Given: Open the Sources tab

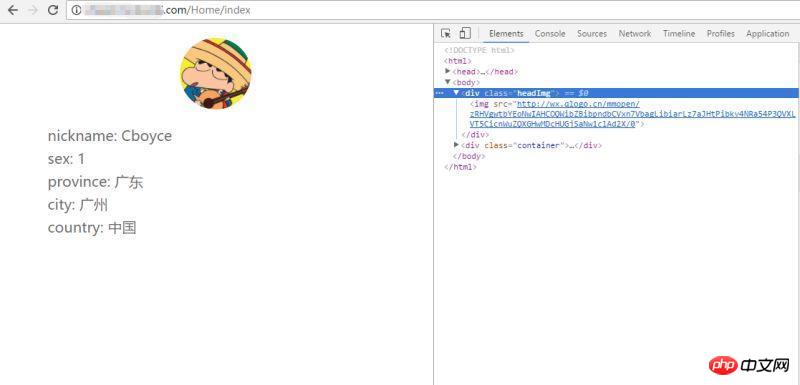Looking at the screenshot, I should [x=592, y=34].
